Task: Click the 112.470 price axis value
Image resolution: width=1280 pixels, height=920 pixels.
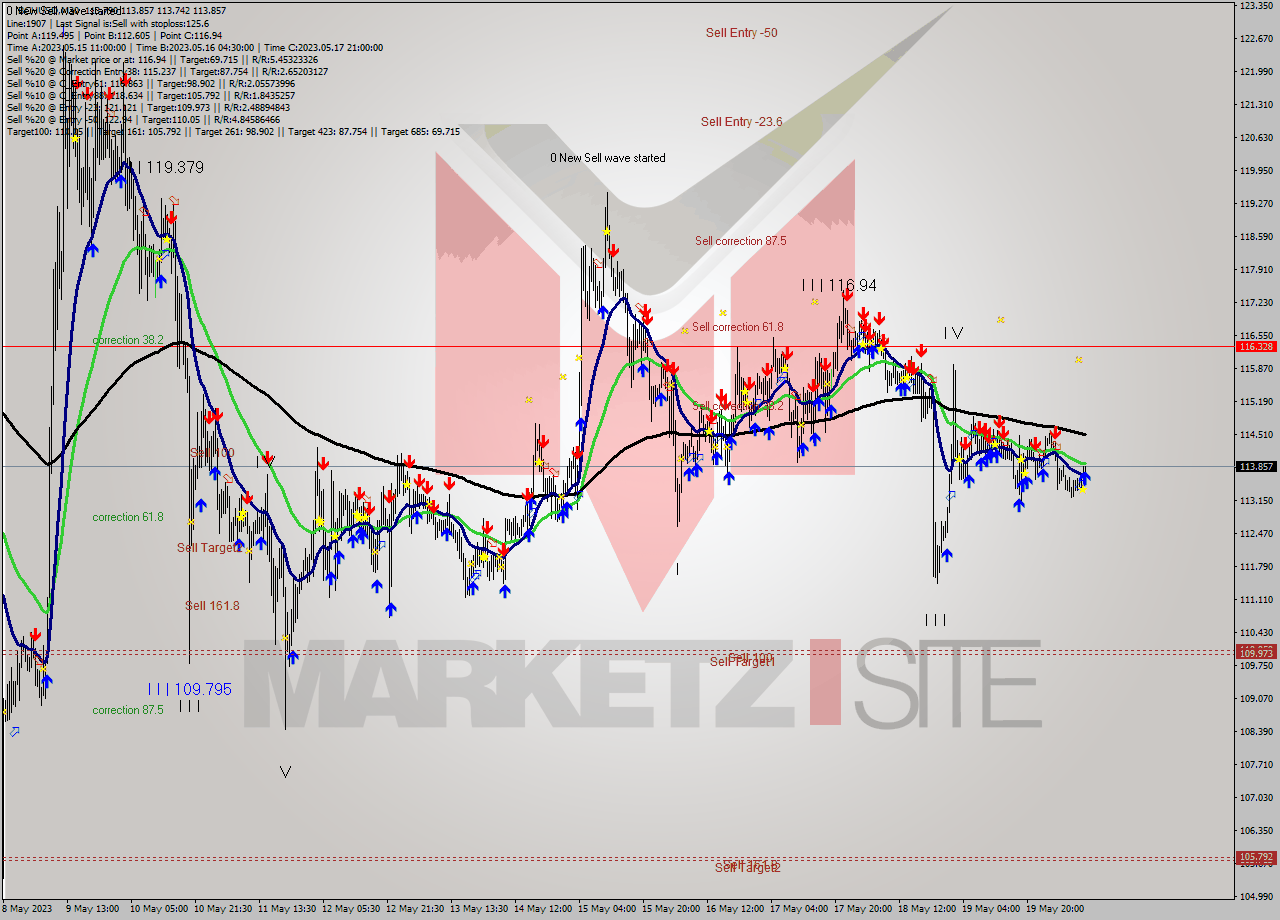Action: 1256,534
